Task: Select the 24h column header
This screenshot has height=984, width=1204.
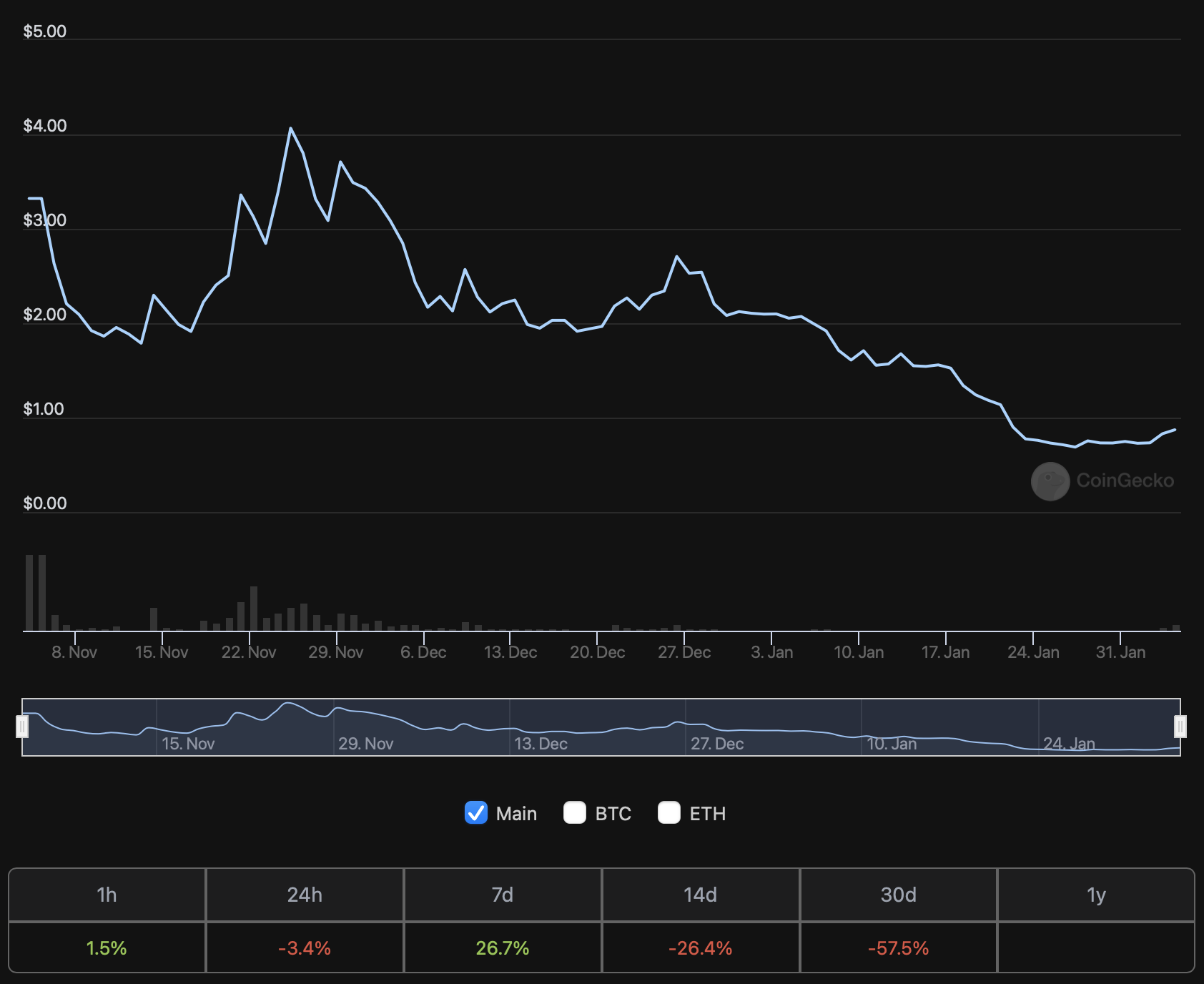Action: point(305,895)
